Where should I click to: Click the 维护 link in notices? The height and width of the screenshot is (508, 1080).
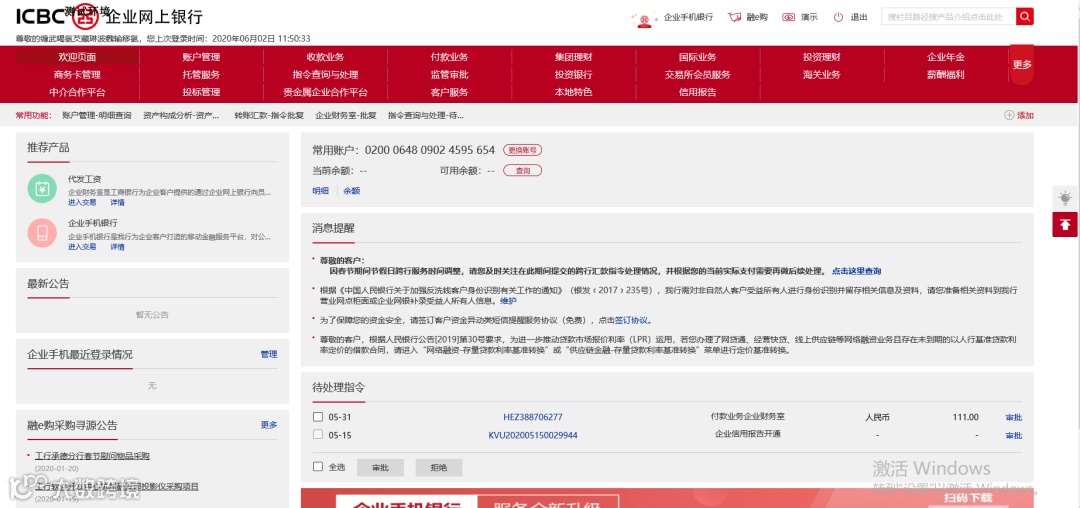508,301
